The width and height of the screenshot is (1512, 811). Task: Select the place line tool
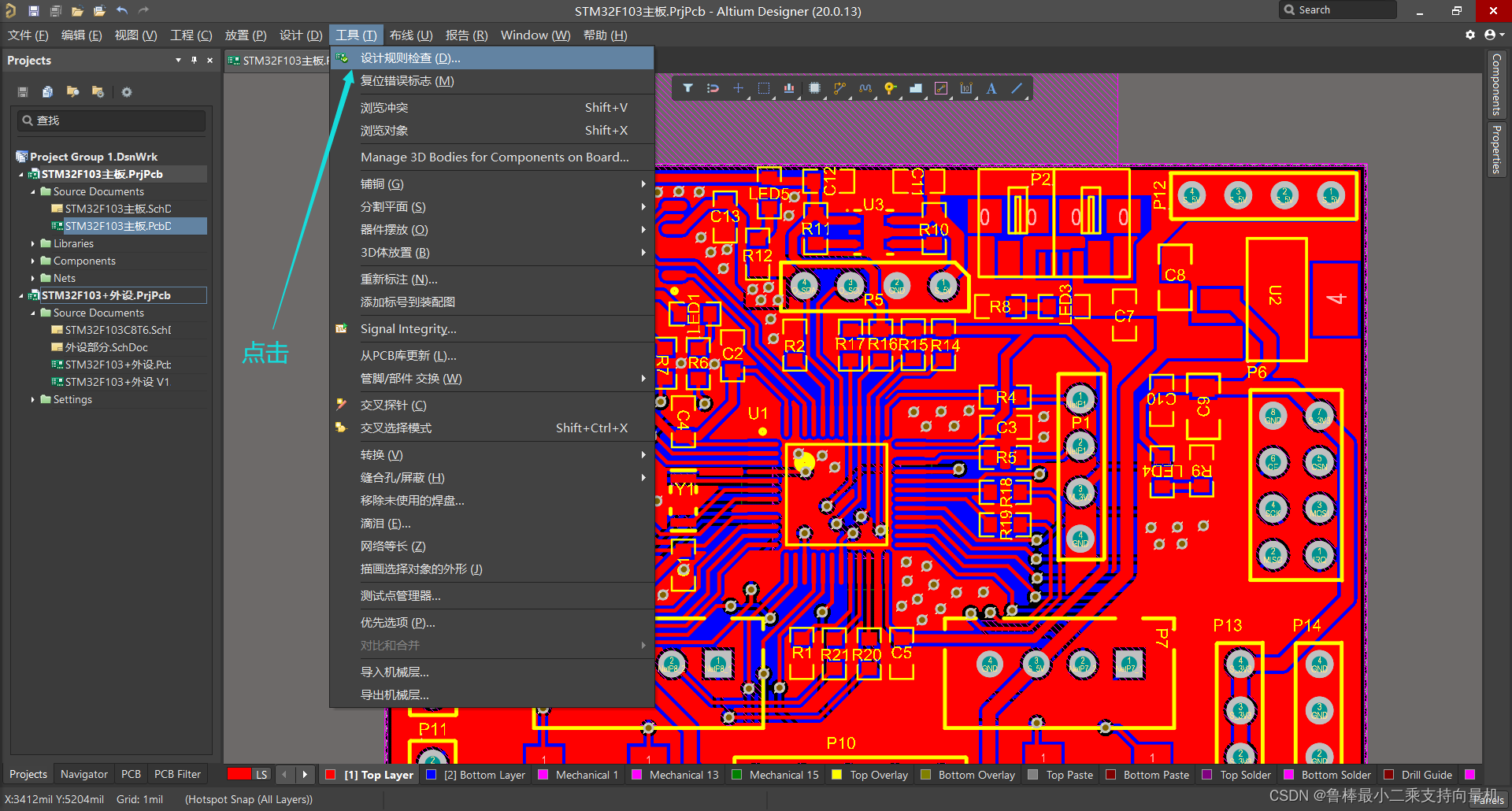pos(1017,88)
